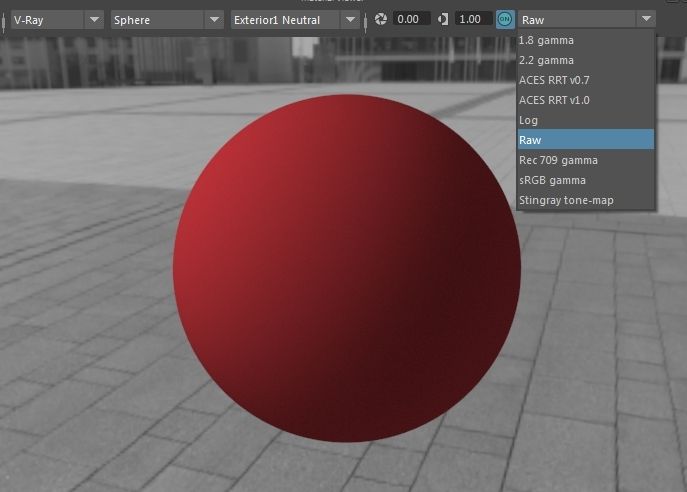Open the Sphere geometry dropdown
Image resolution: width=687 pixels, height=492 pixels.
167,20
